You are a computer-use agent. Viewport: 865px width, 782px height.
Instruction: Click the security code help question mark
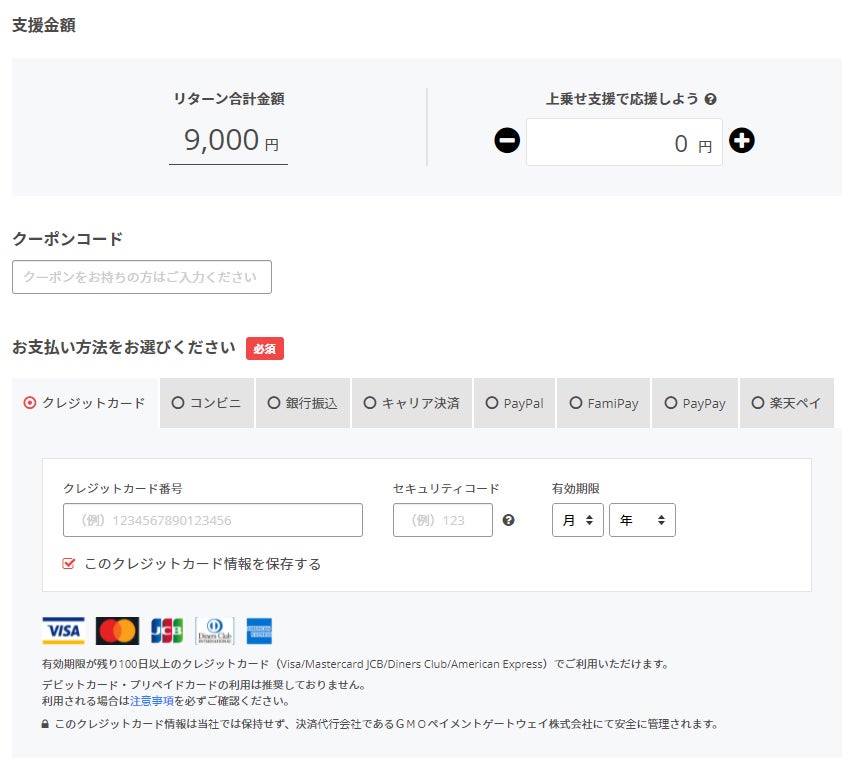pyautogui.click(x=508, y=520)
